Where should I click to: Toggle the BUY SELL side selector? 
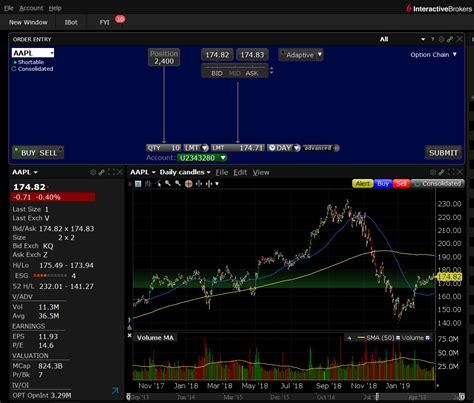point(38,152)
